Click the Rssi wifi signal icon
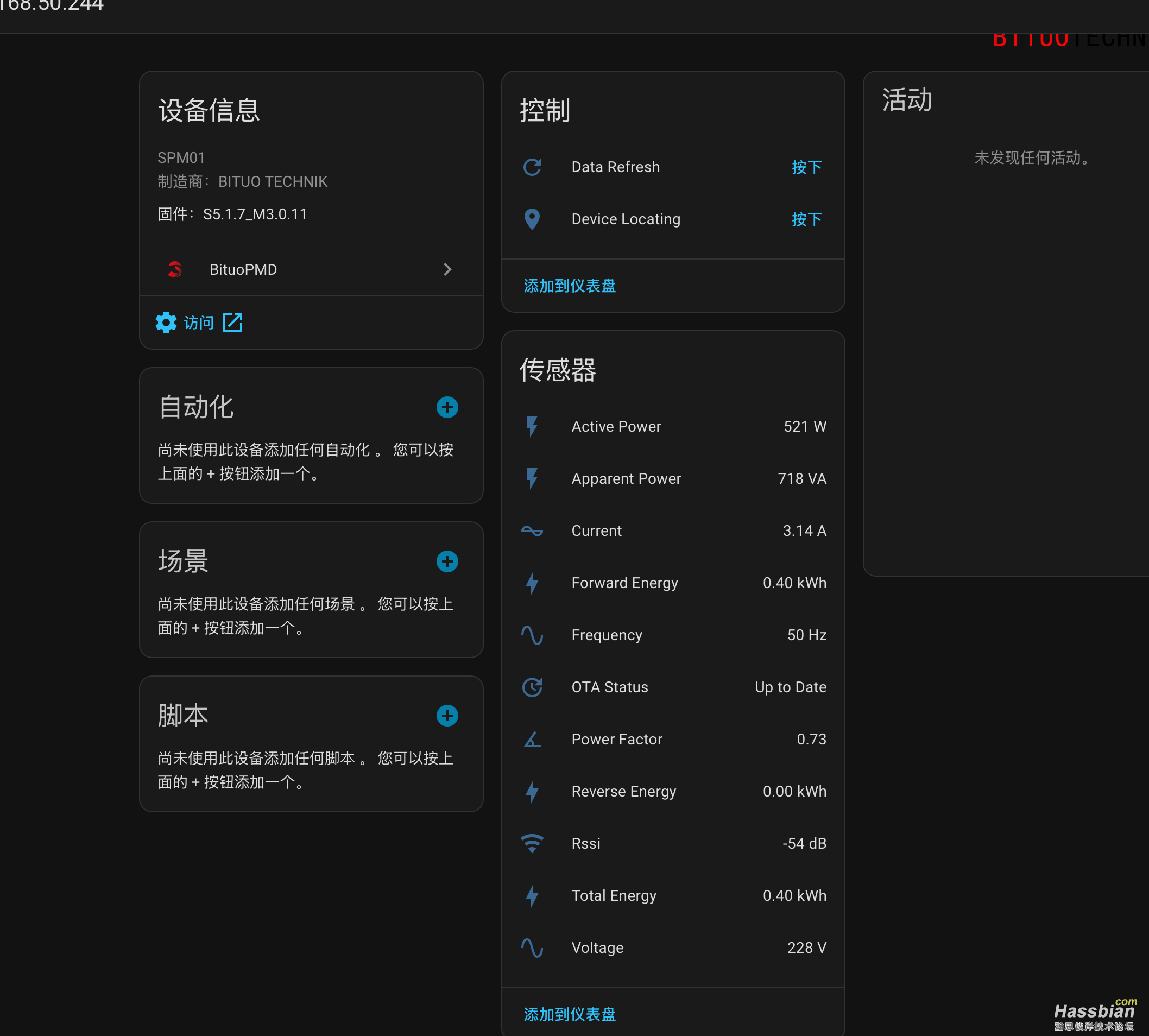This screenshot has height=1036, width=1149. pyautogui.click(x=532, y=844)
